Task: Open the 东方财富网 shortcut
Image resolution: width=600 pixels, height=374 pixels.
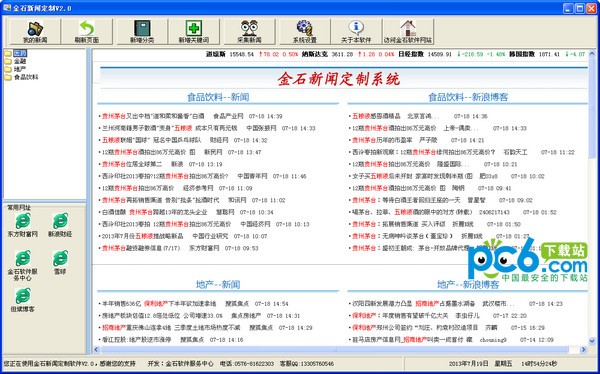Action: click(x=23, y=225)
